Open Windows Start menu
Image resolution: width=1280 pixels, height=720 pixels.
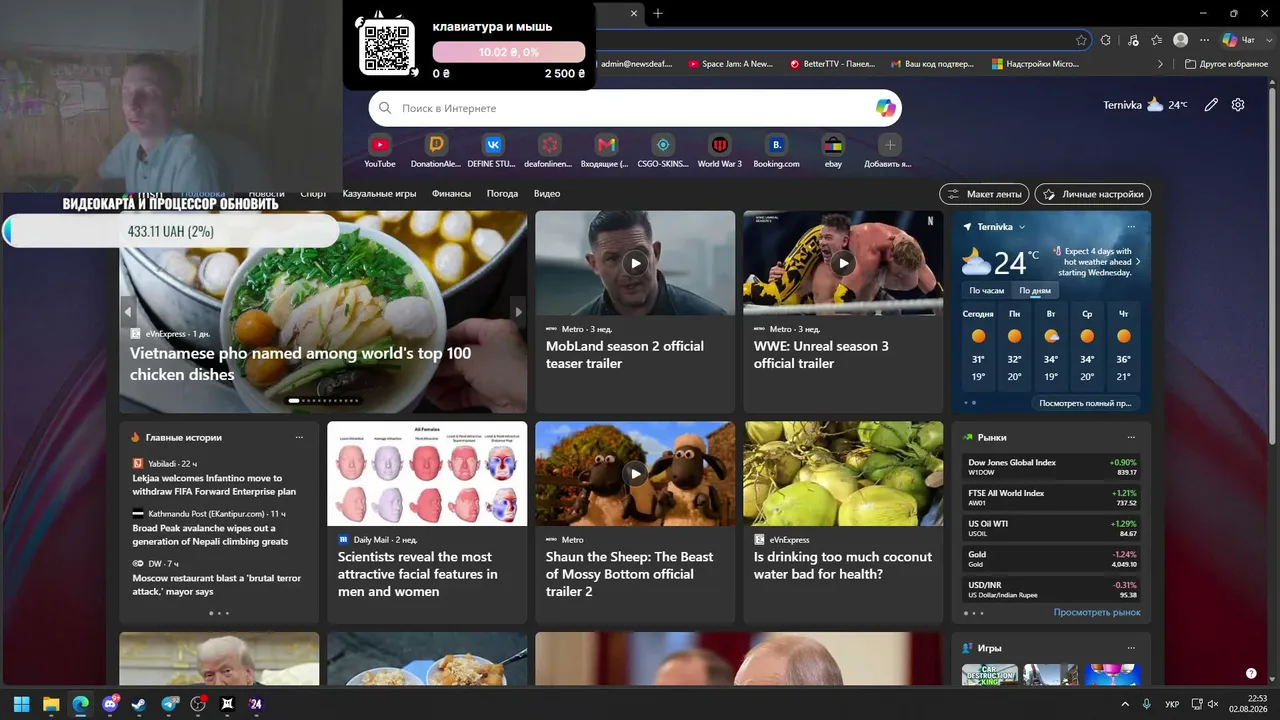[x=22, y=704]
